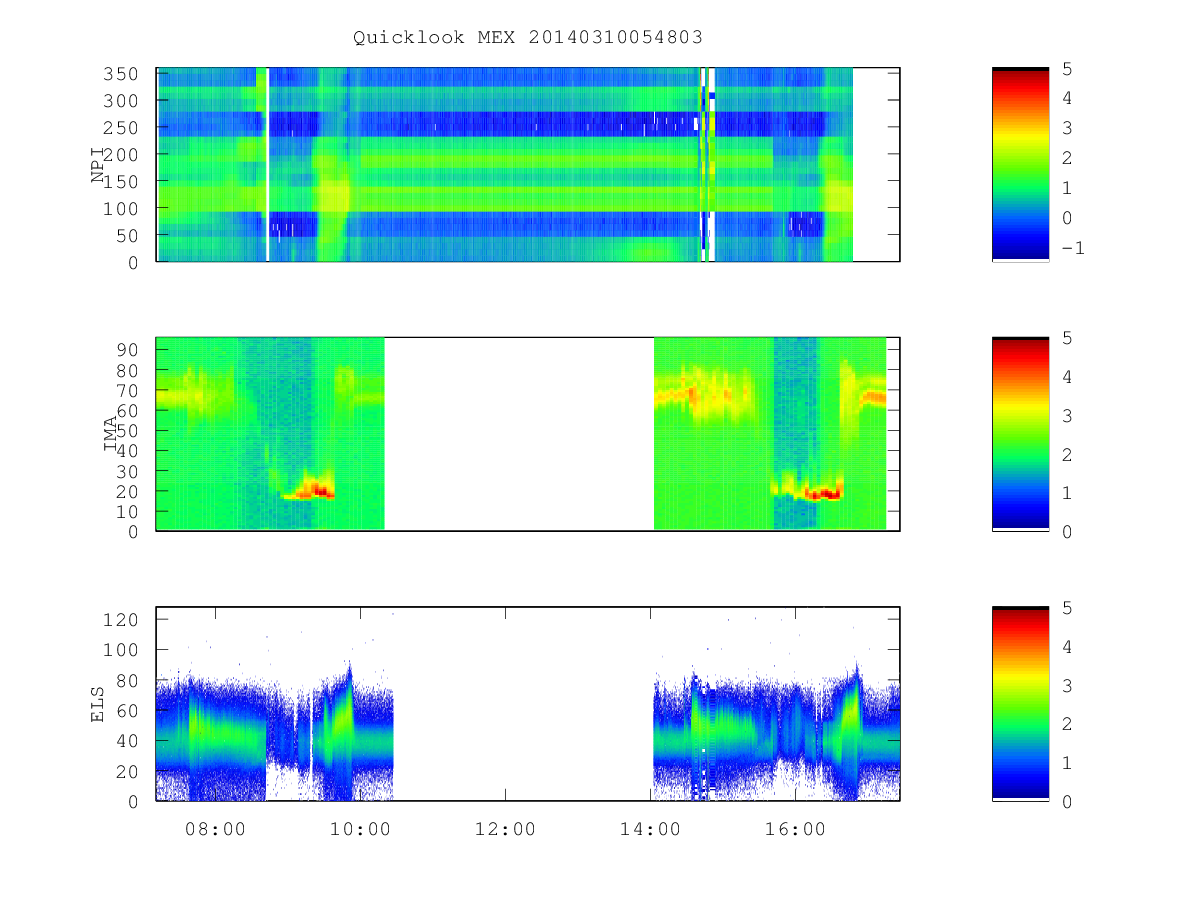Select the ELS axis label
Screen dimensions: 1200x900
(98, 703)
